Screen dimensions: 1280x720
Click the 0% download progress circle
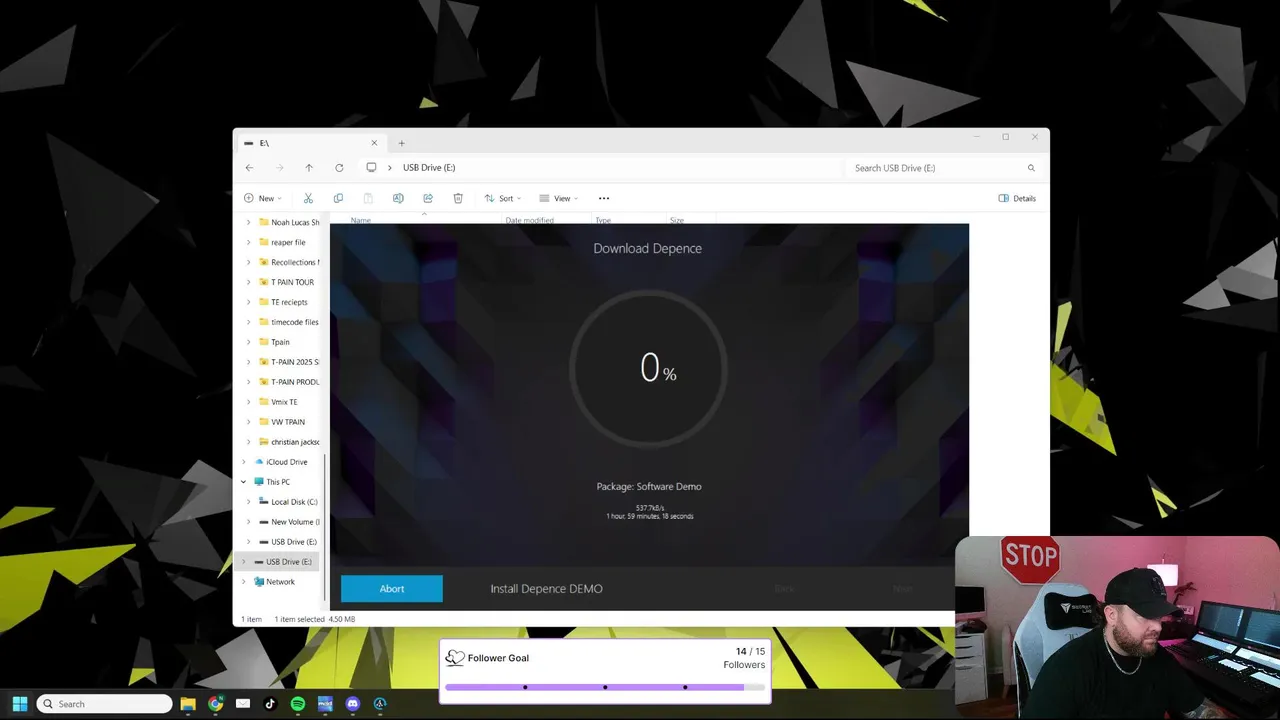coord(648,369)
